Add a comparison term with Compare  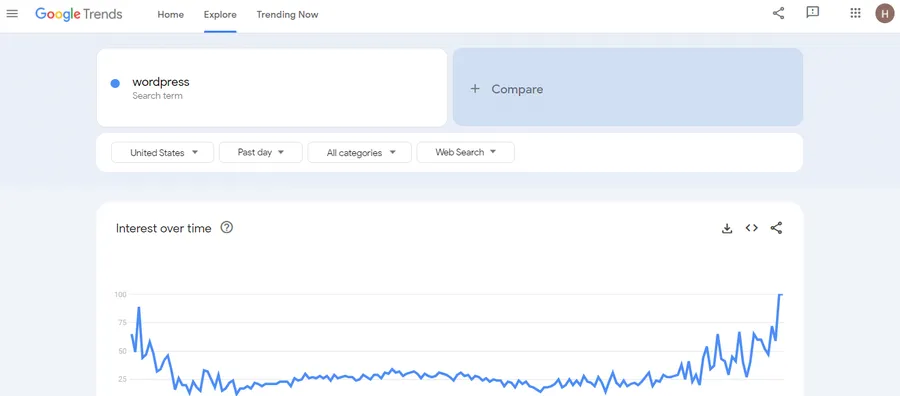click(x=628, y=87)
